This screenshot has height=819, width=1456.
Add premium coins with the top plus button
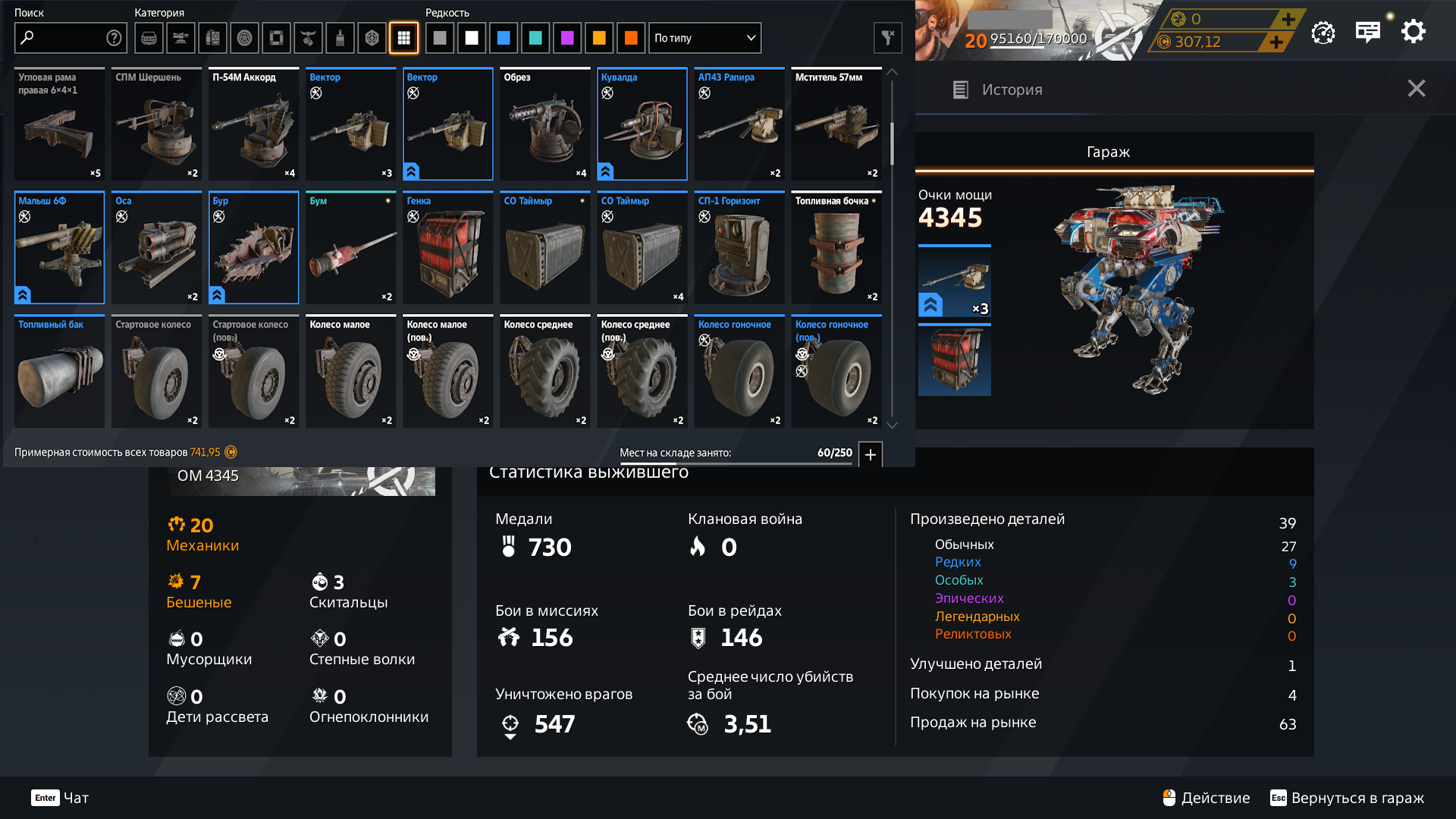(x=1288, y=19)
